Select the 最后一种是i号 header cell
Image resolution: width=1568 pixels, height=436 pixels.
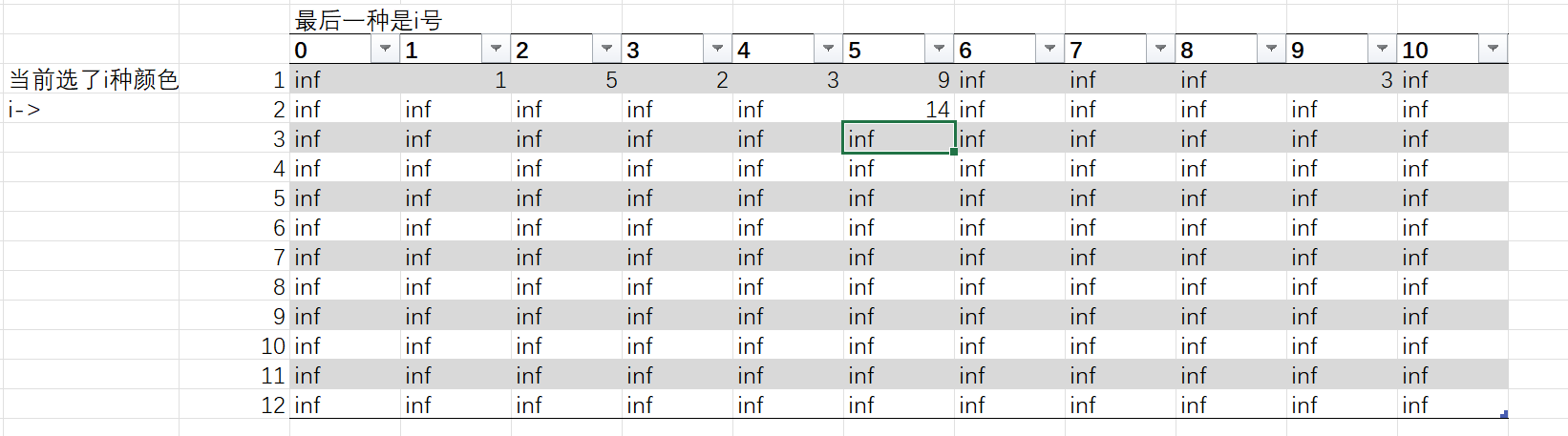pyautogui.click(x=369, y=20)
